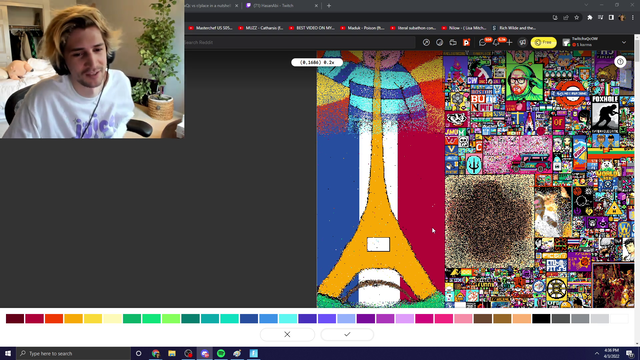Select the dark purple color swatch
This screenshot has height=360, width=640.
[x=366, y=318]
